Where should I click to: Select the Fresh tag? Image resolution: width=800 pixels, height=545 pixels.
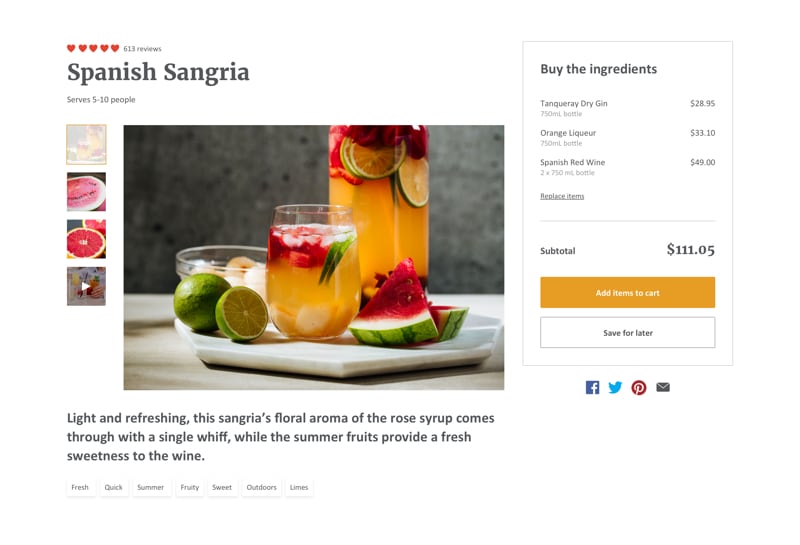coord(80,487)
